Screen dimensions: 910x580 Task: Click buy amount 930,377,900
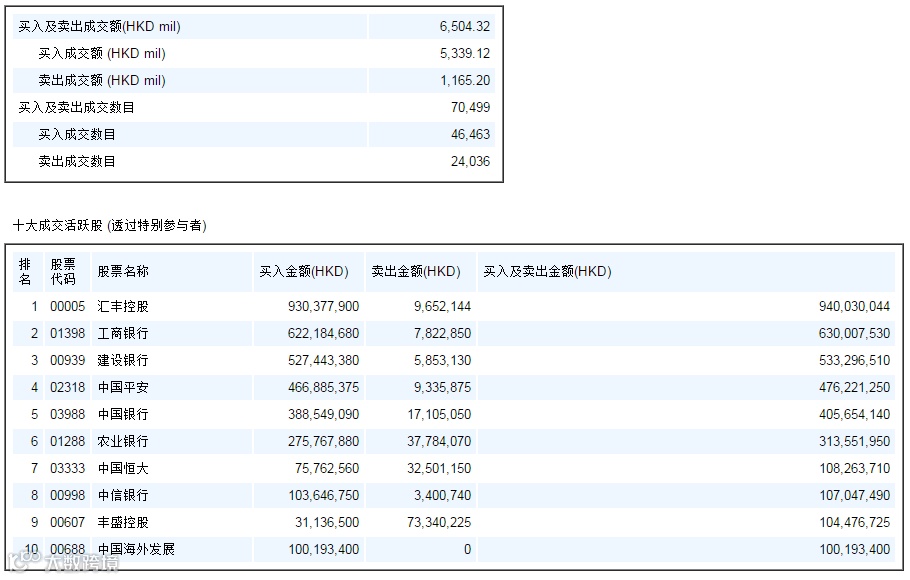(323, 307)
